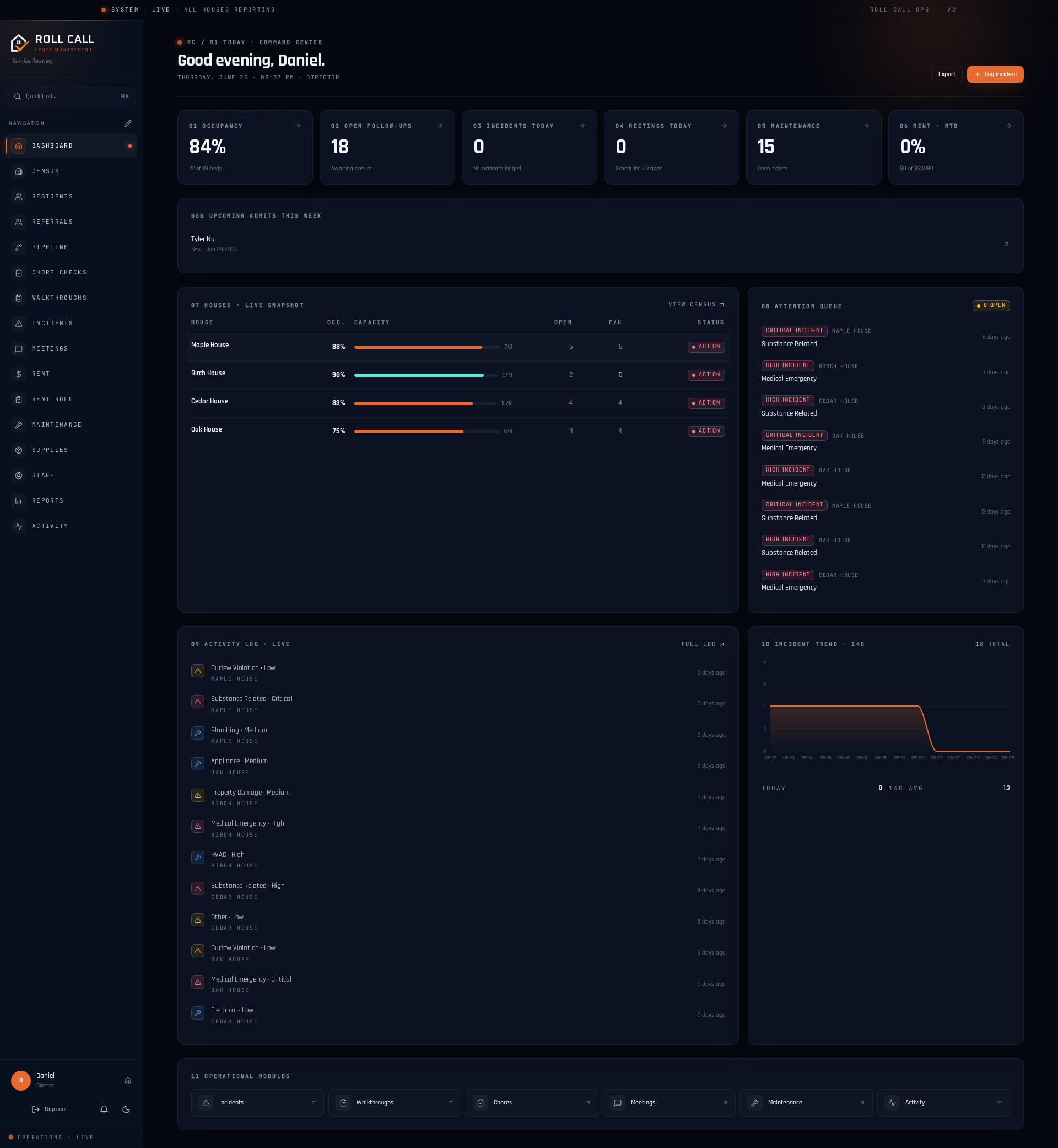Click Maple House capacity bar
Viewport: 1058px width, 1148px height.
tap(427, 347)
